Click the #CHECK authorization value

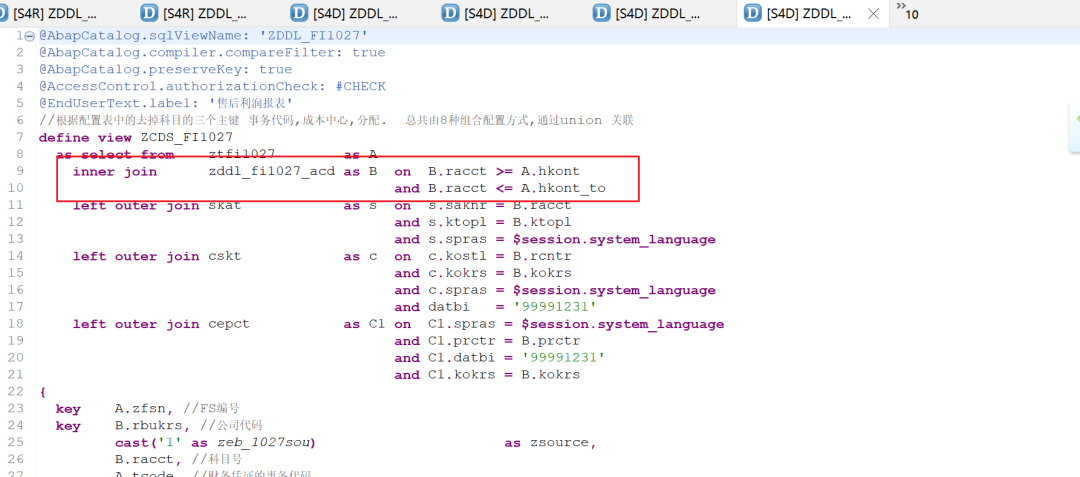tap(360, 86)
